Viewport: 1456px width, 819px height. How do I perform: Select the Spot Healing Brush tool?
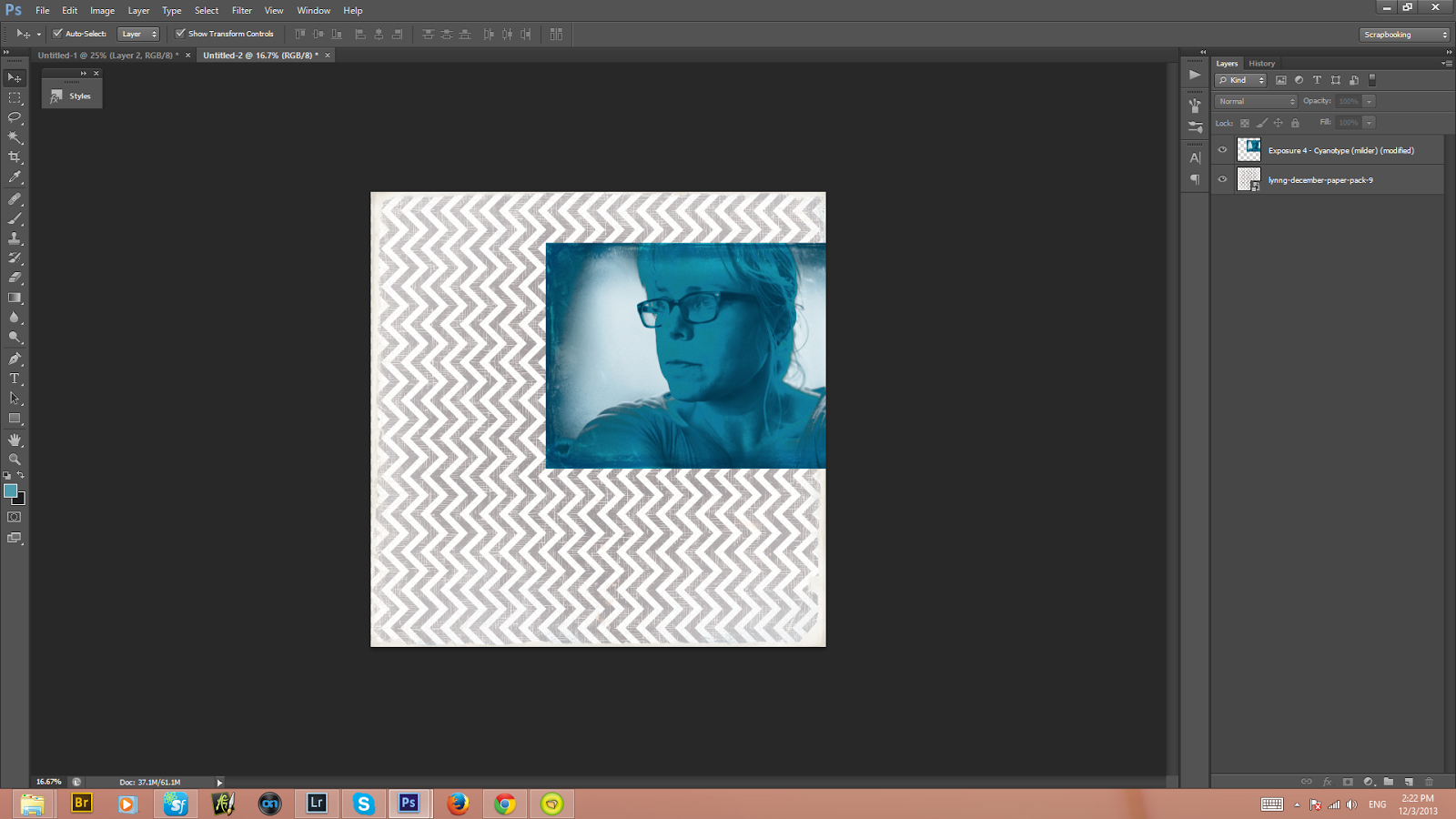click(15, 198)
